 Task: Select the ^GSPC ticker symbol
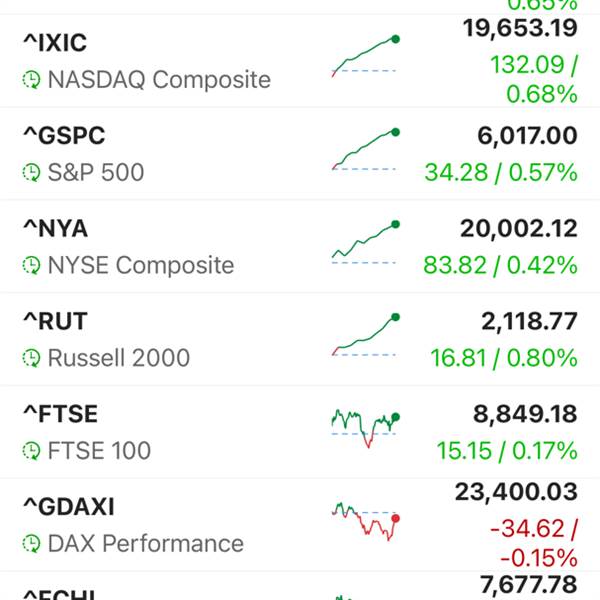coord(64,135)
